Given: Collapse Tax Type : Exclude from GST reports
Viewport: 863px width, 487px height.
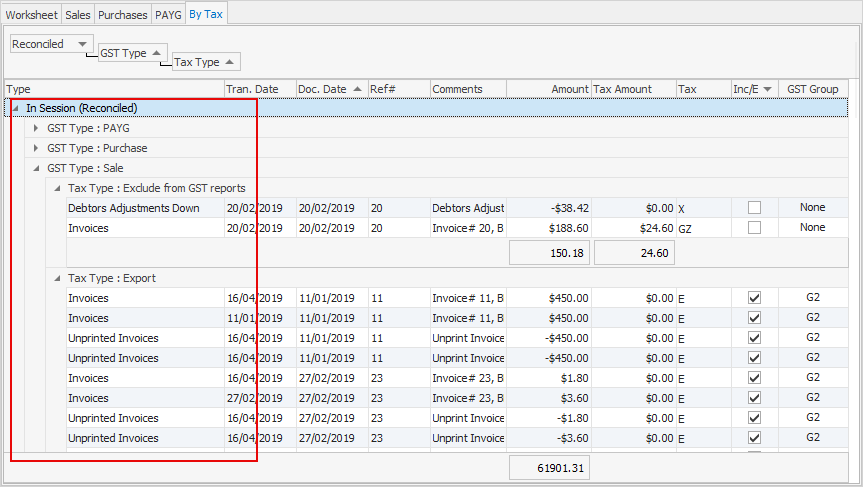Looking at the screenshot, I should click(x=57, y=188).
